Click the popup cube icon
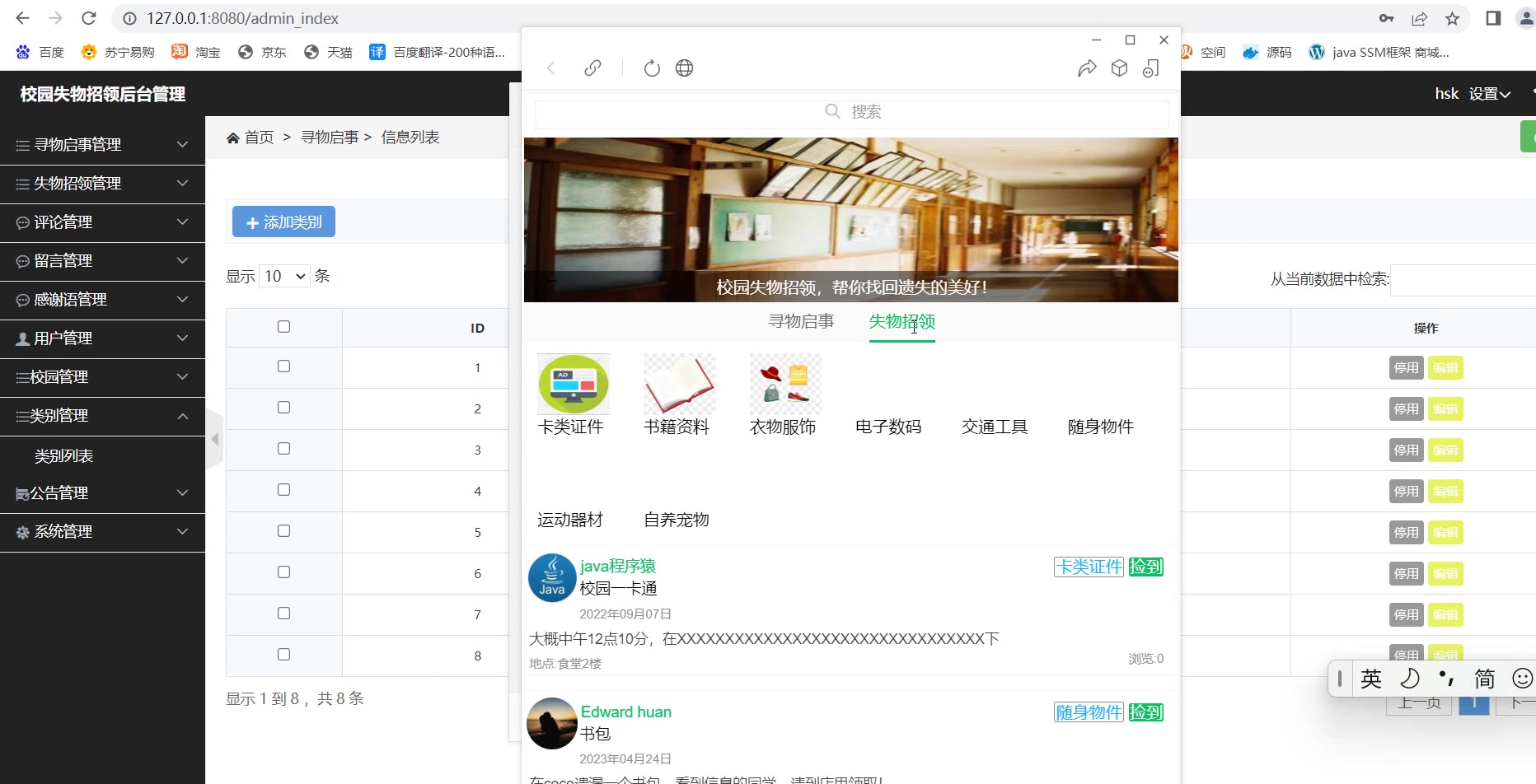Viewport: 1536px width, 784px height. [1119, 68]
